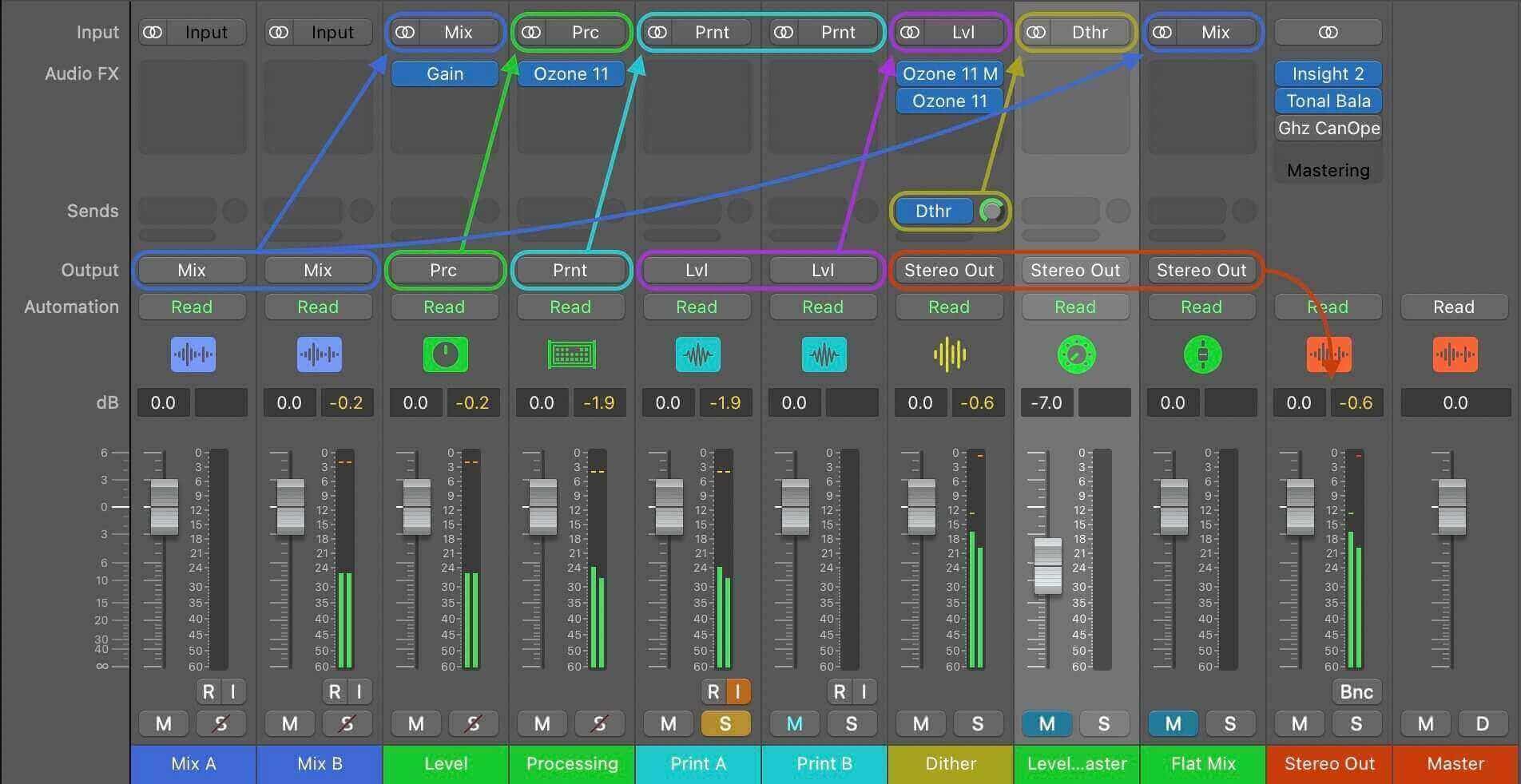Select the Mix A channel name strip

[193, 764]
